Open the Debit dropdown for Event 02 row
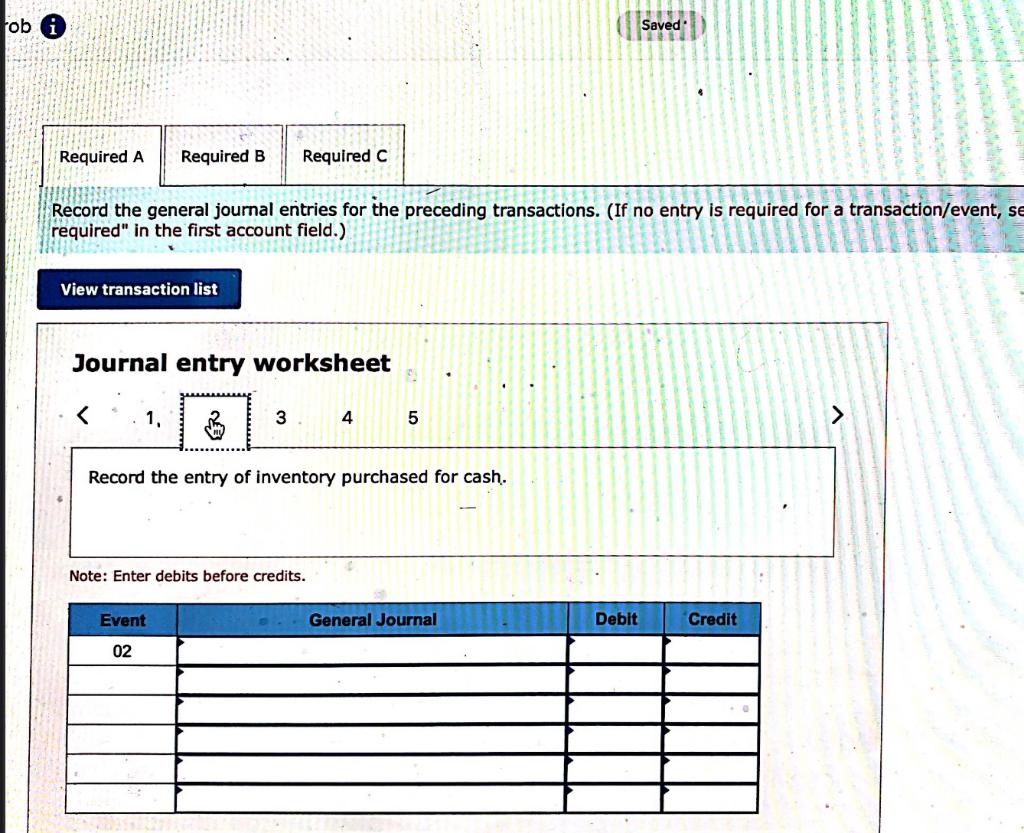Screen dimensions: 1024x833 coord(572,647)
